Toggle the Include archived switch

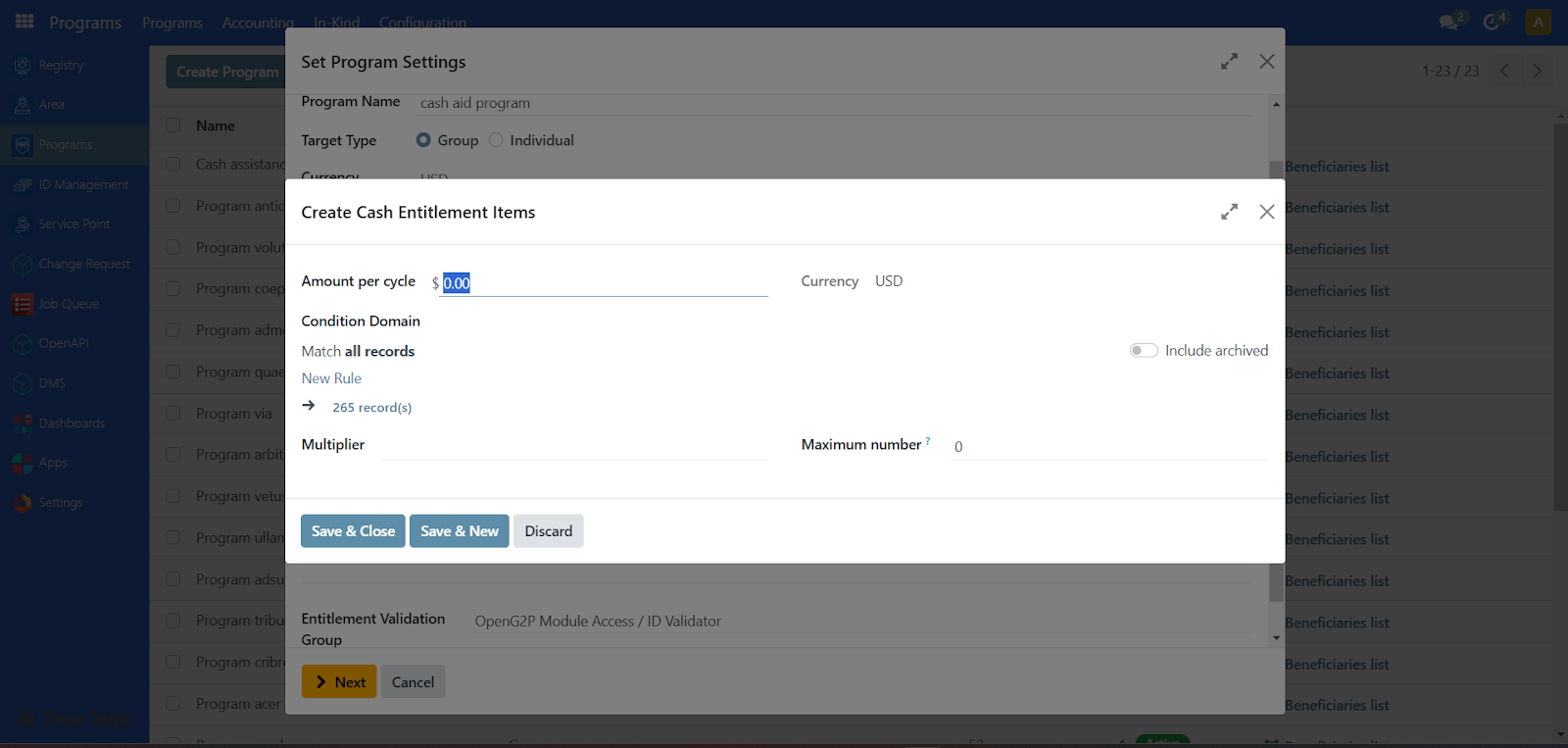(x=1144, y=351)
